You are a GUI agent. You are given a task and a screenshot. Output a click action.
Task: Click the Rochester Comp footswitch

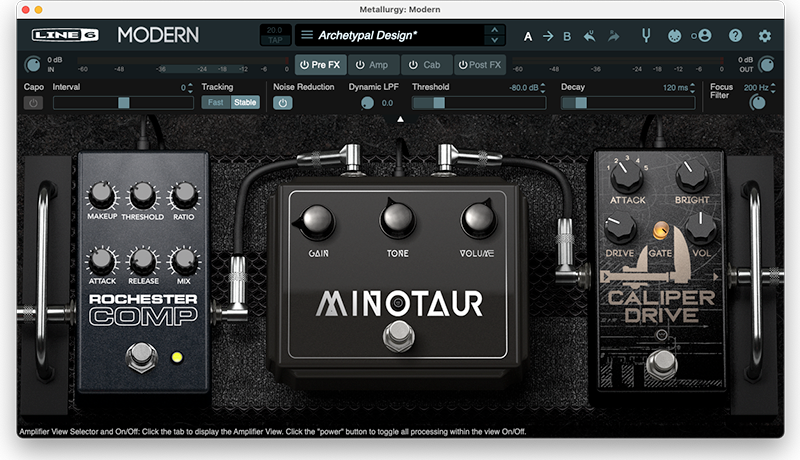(x=141, y=355)
